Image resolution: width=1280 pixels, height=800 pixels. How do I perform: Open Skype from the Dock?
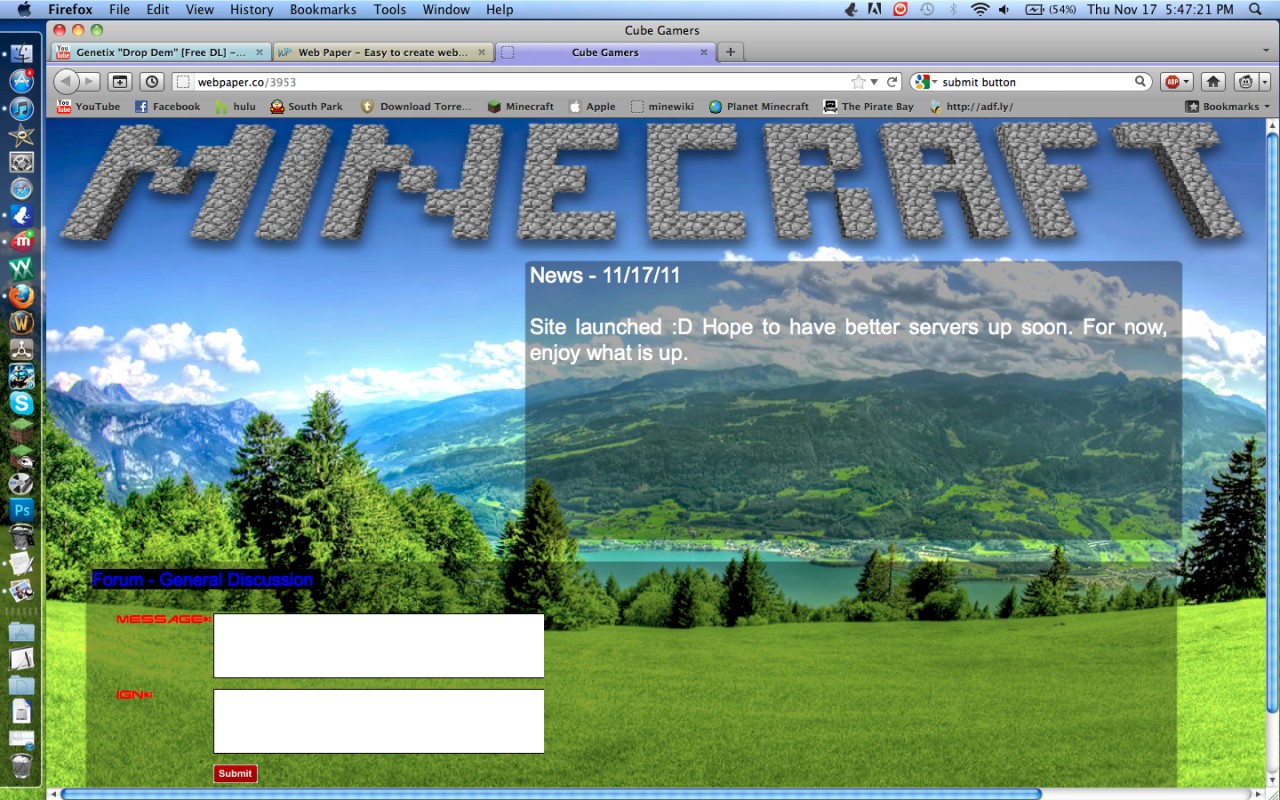coord(22,404)
